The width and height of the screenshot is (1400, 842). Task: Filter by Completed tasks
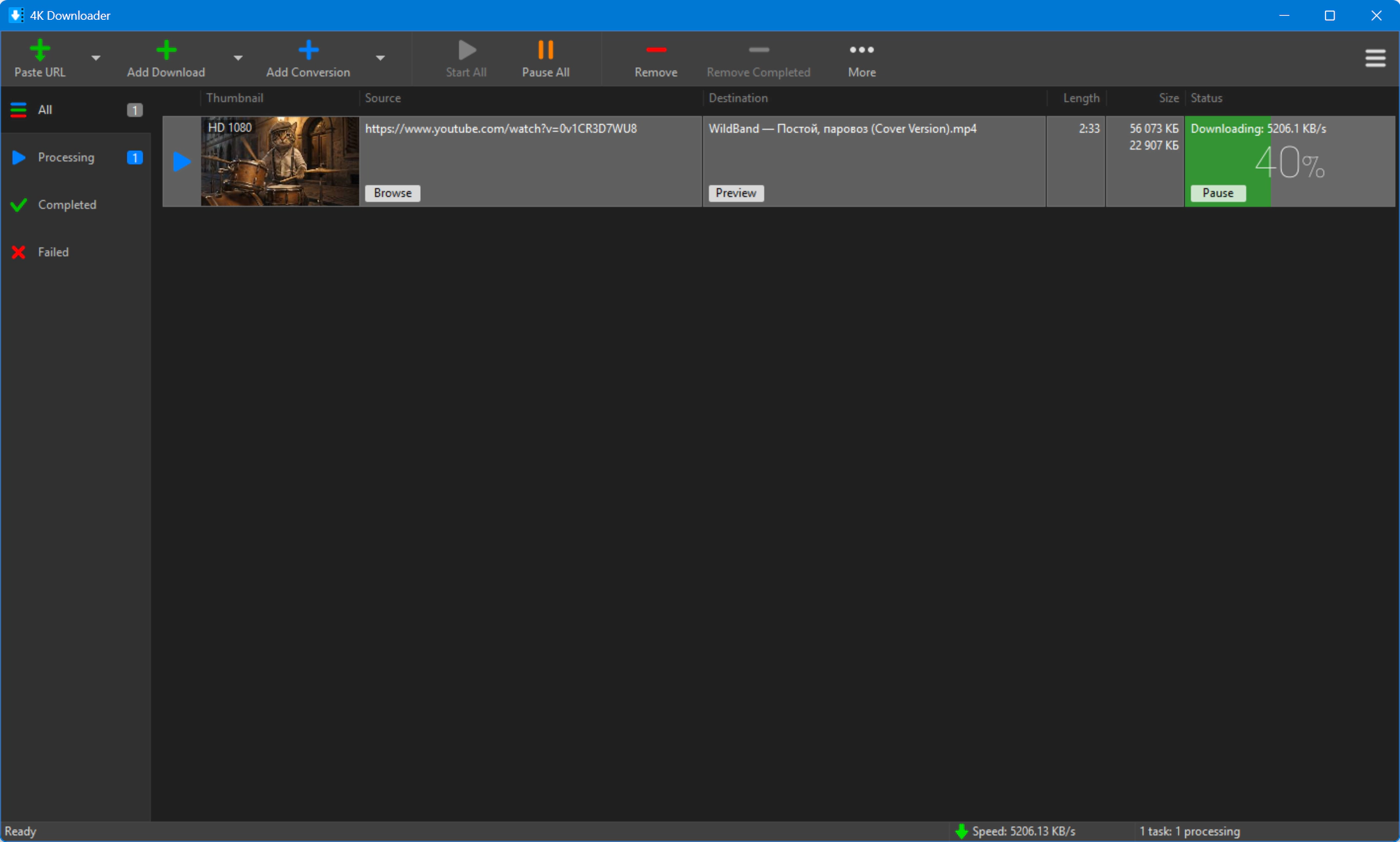pyautogui.click(x=76, y=205)
